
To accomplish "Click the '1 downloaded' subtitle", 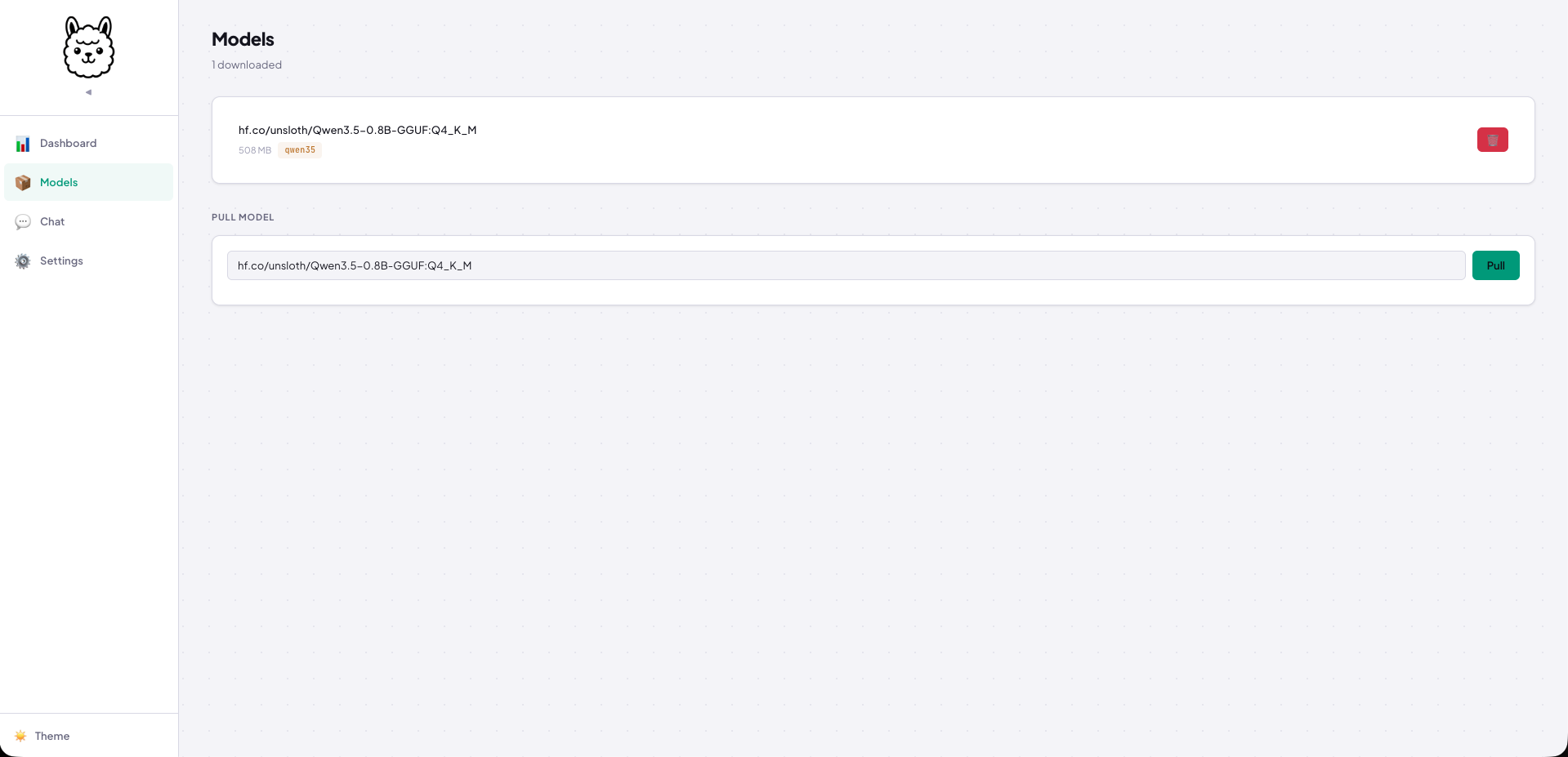I will (x=247, y=65).
